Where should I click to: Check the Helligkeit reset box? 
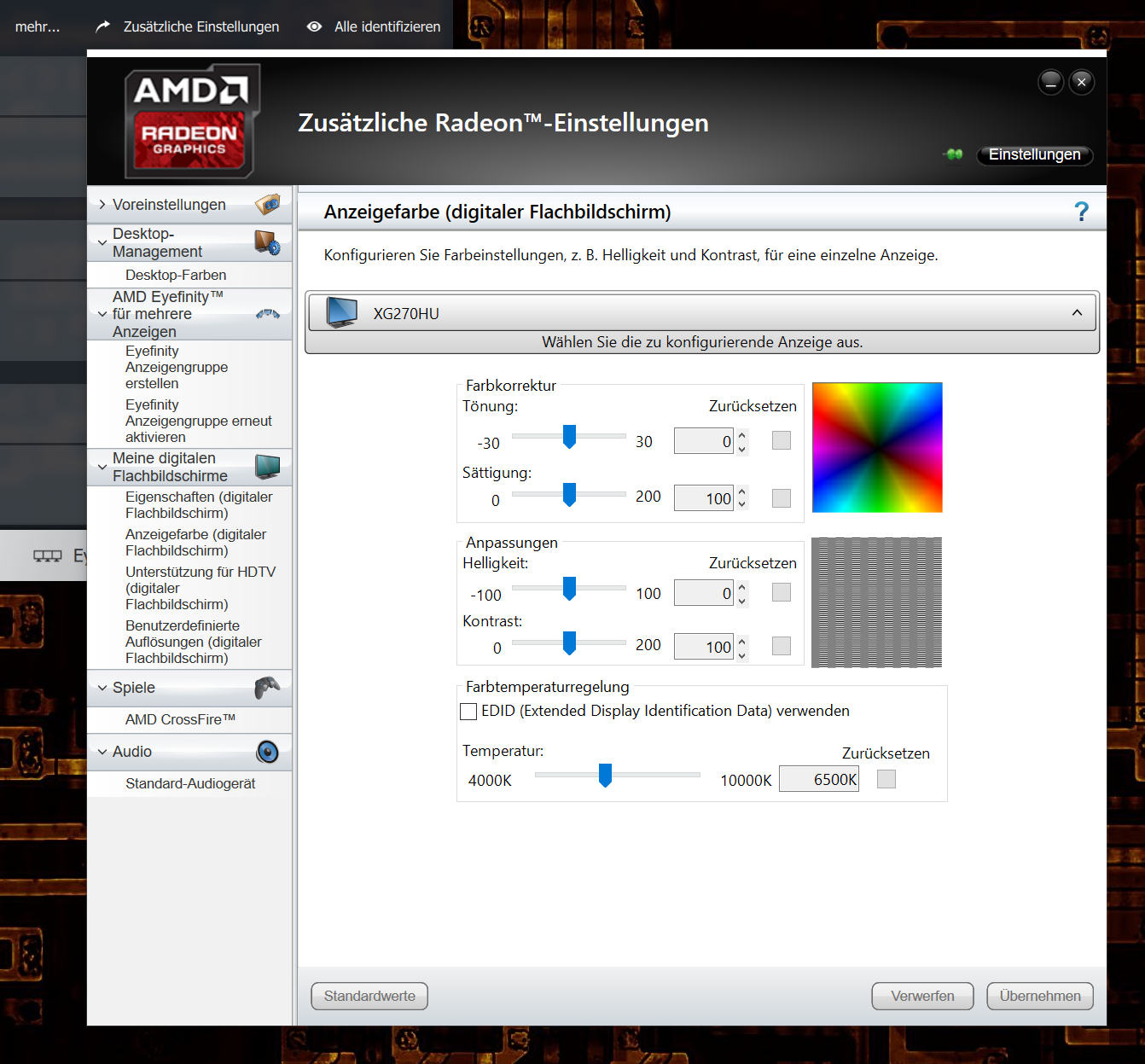tap(782, 592)
